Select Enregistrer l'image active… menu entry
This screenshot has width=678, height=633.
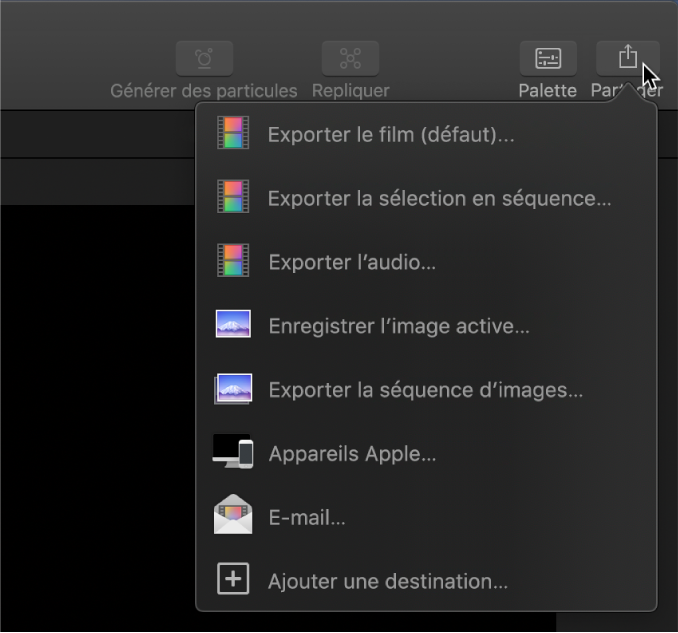(399, 326)
